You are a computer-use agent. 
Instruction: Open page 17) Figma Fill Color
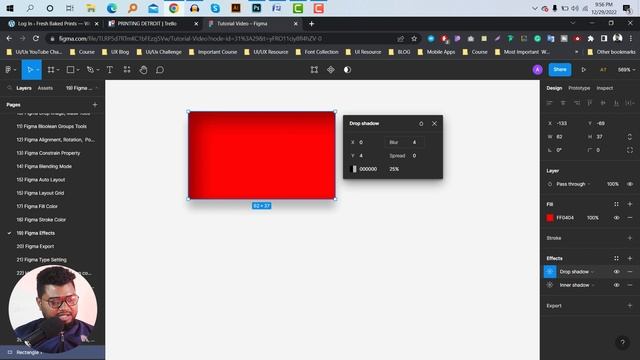(37, 206)
